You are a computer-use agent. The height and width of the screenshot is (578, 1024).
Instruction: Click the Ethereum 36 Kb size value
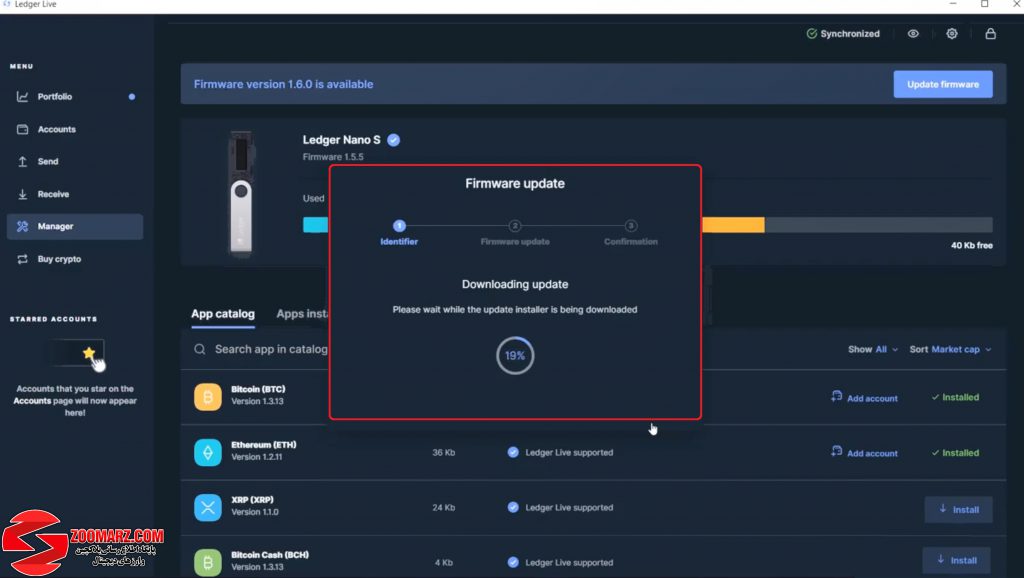(443, 452)
